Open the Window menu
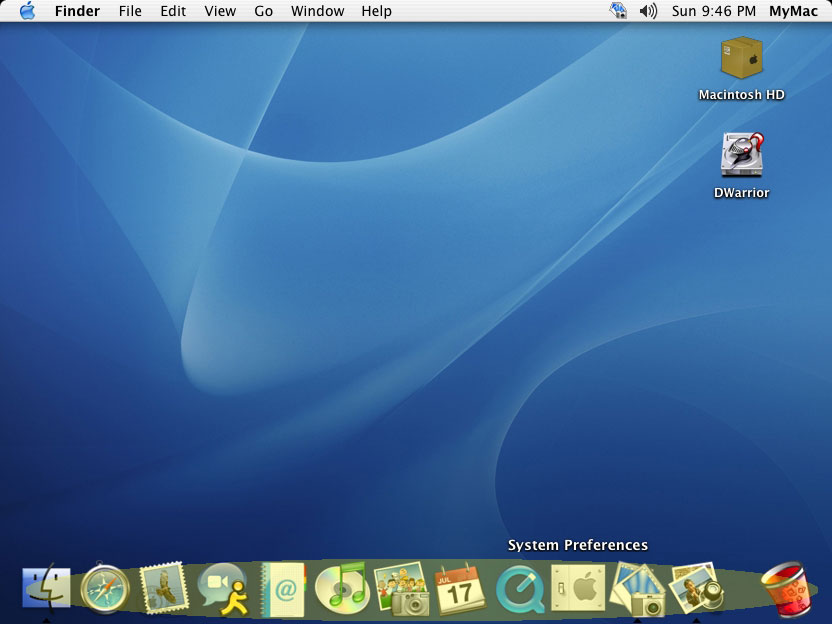The height and width of the screenshot is (624, 832). [x=317, y=11]
